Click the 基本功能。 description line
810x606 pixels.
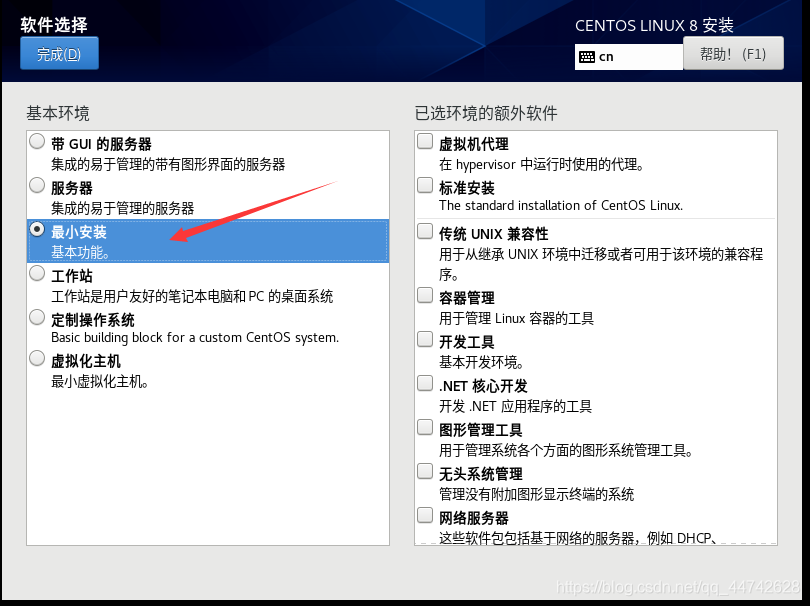(x=80, y=253)
